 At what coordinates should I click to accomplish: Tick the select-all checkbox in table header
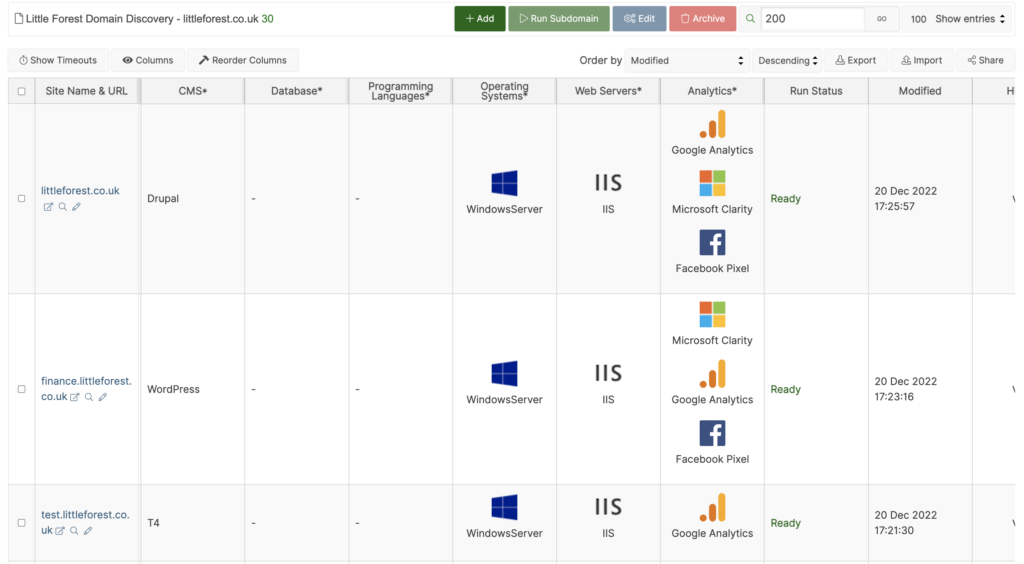point(22,91)
